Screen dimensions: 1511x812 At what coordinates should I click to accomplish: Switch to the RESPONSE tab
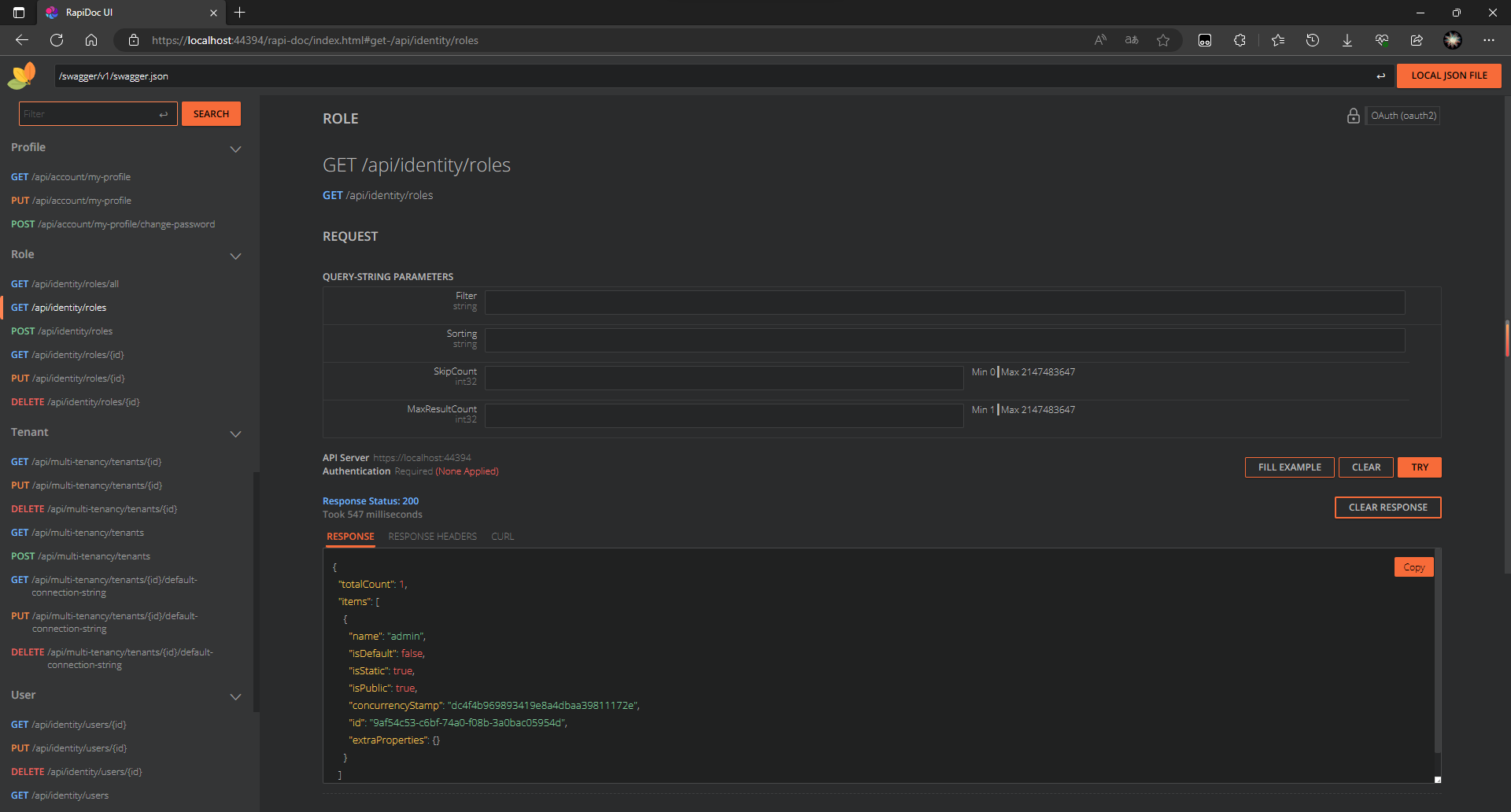pos(350,537)
